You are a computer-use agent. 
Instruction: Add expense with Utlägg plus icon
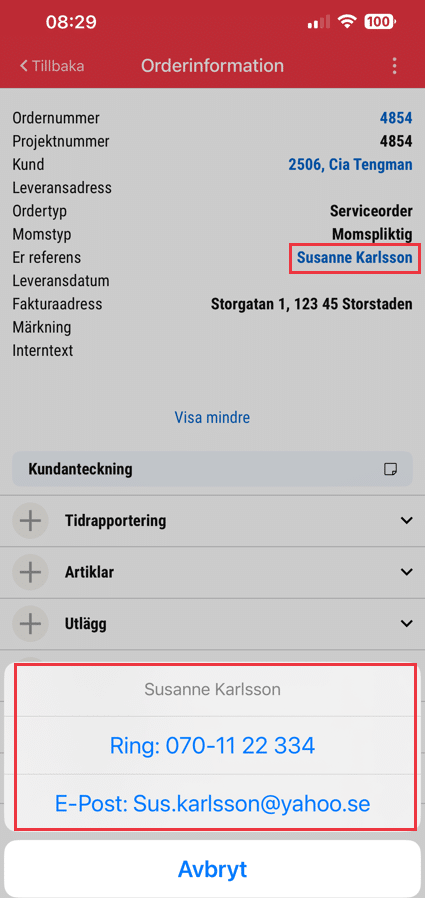tap(30, 624)
